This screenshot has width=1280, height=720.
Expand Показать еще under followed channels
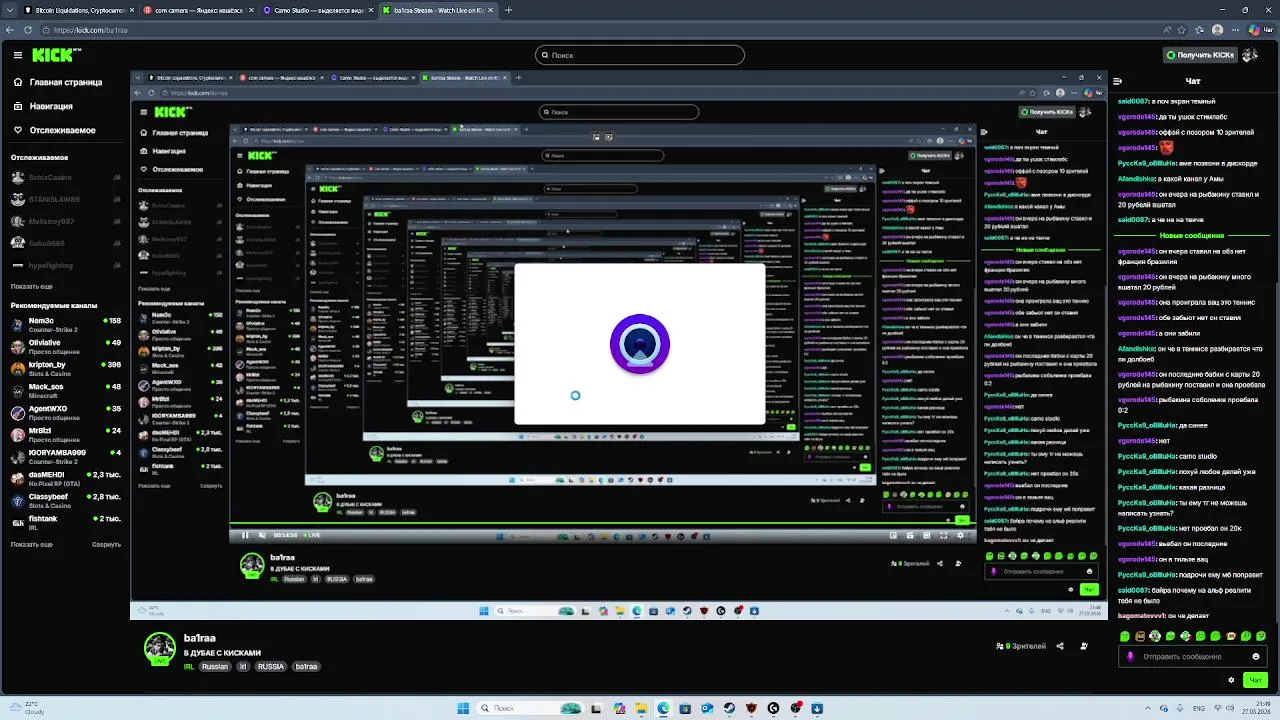(x=32, y=286)
